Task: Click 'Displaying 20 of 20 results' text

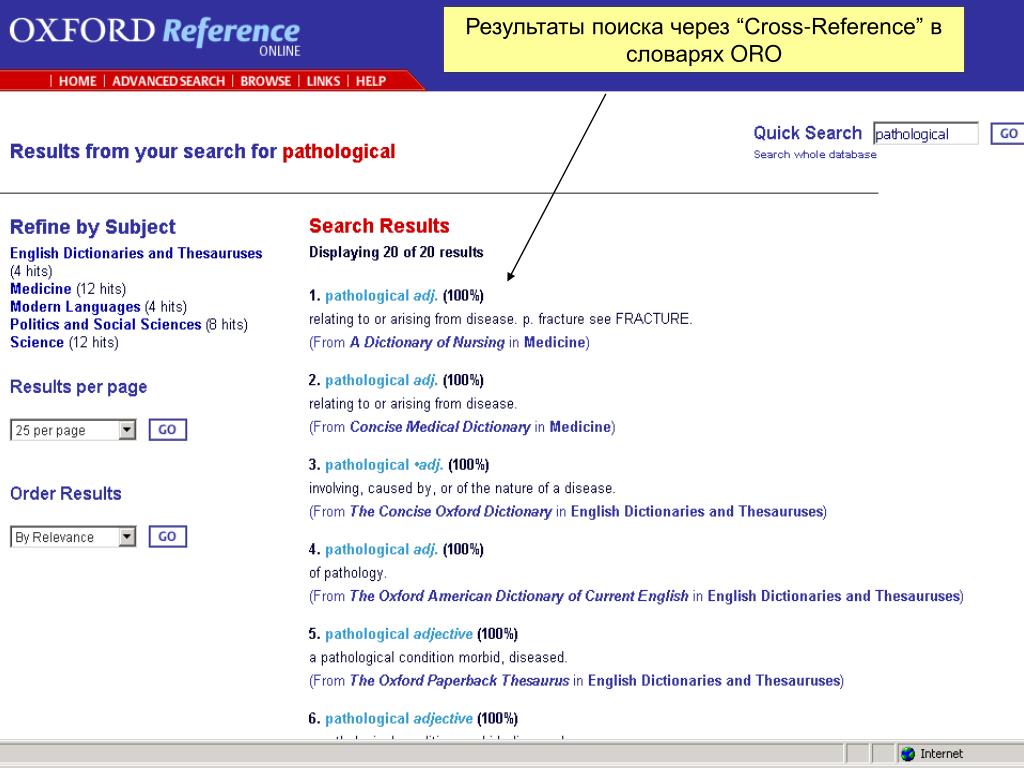Action: click(x=396, y=252)
